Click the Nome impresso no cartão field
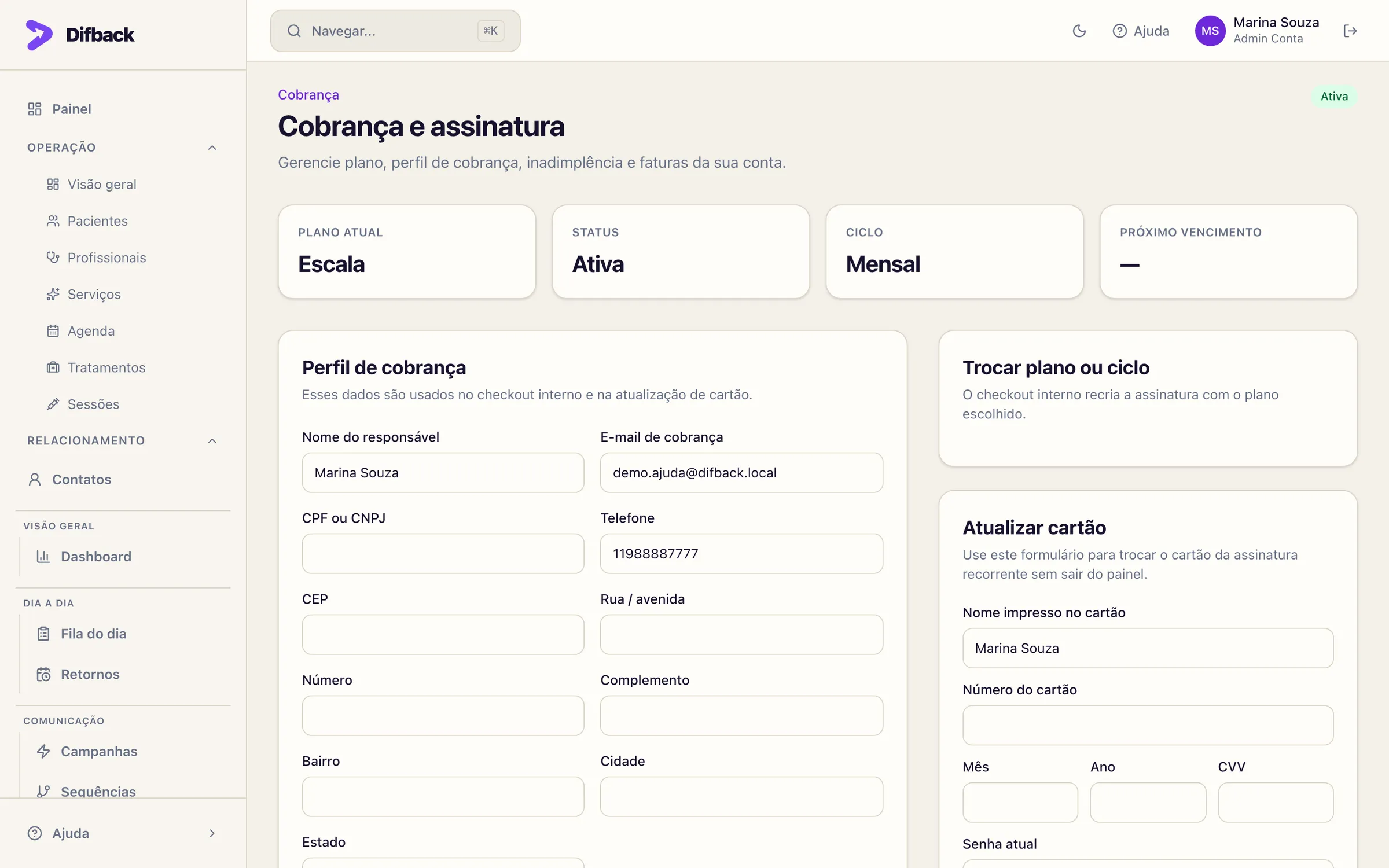This screenshot has width=1389, height=868. click(1148, 648)
